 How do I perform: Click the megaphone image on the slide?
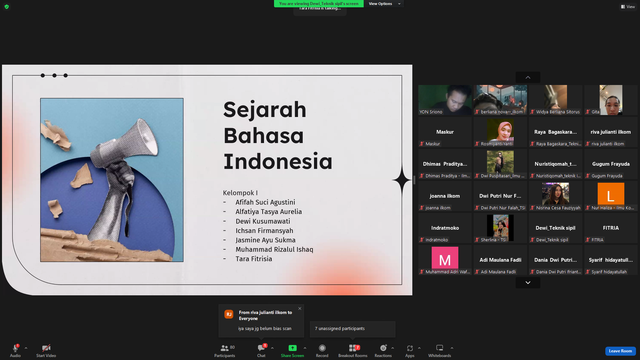tap(112, 180)
